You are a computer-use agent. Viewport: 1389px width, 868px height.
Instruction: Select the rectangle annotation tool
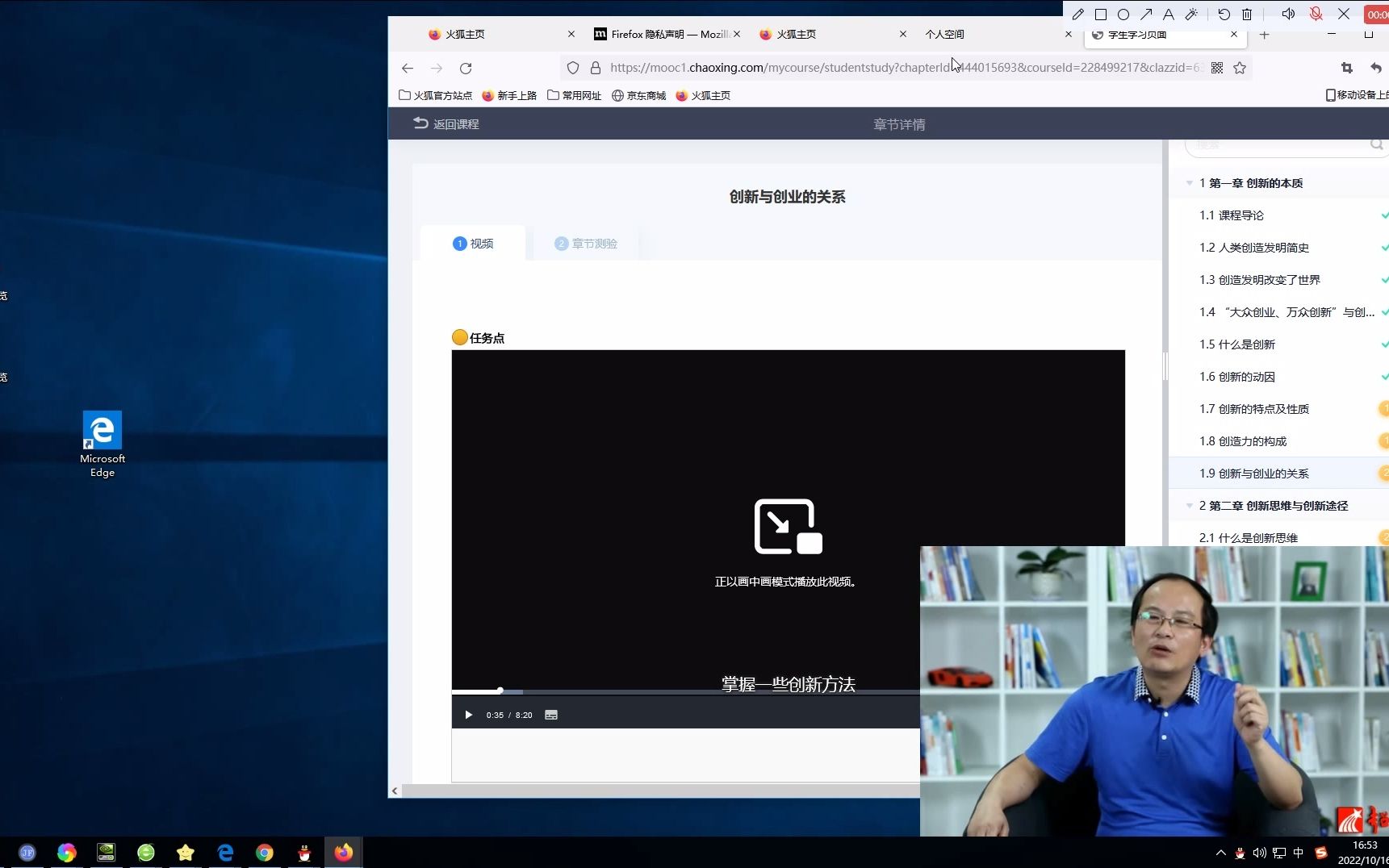click(x=1100, y=14)
